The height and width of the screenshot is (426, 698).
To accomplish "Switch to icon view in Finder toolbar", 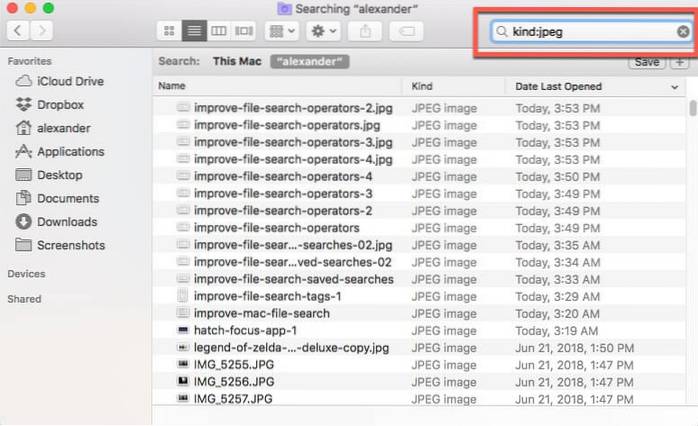I will pos(170,32).
